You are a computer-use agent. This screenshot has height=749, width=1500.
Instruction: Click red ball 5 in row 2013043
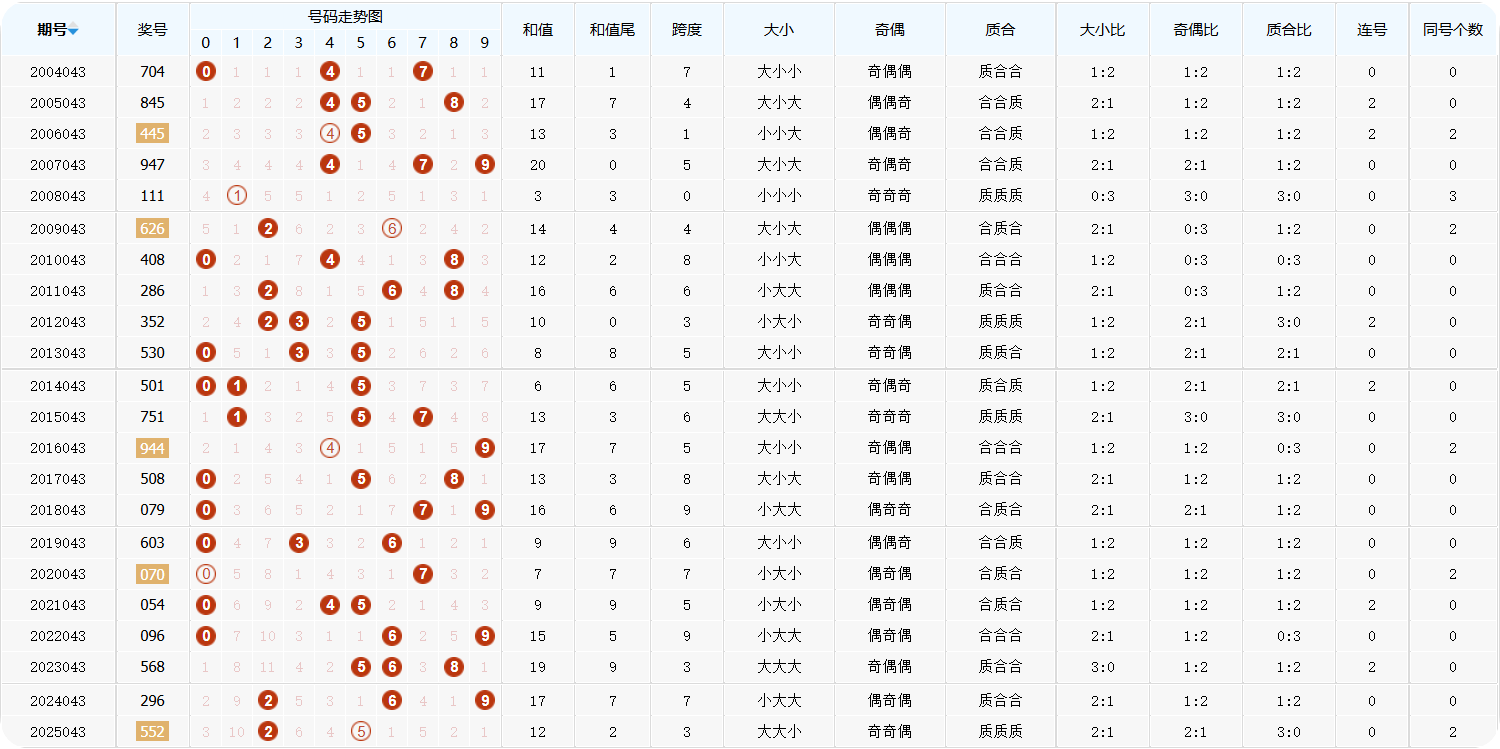coord(361,353)
